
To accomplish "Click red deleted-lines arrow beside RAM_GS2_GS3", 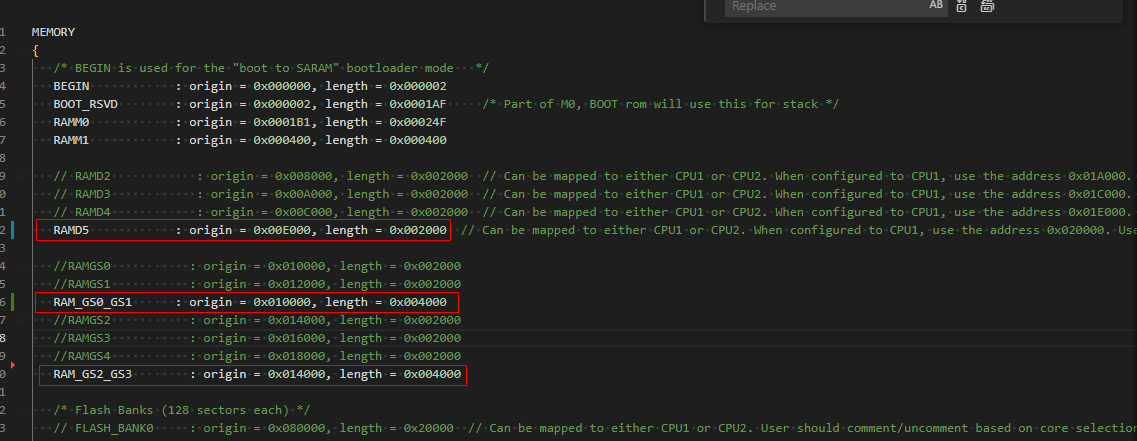I will click(x=12, y=365).
